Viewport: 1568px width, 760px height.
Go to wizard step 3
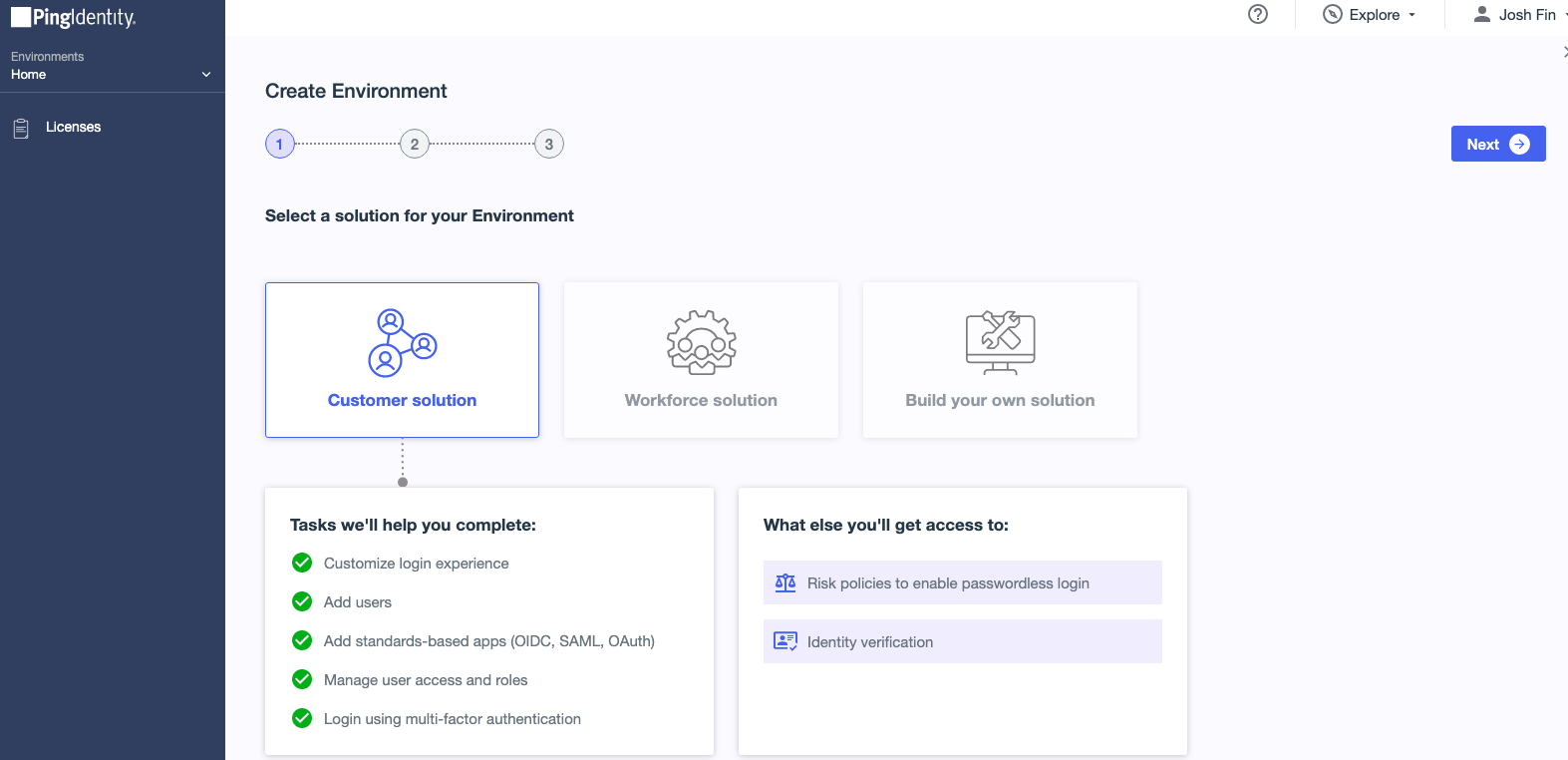pos(549,144)
